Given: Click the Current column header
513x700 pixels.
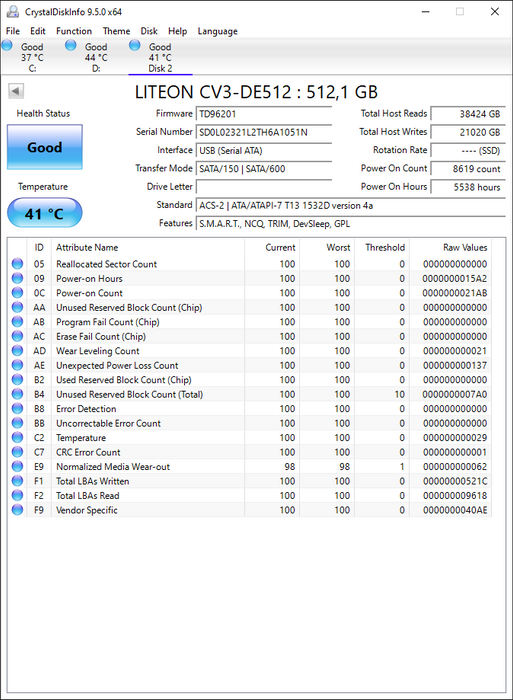Looking at the screenshot, I should tap(272, 247).
